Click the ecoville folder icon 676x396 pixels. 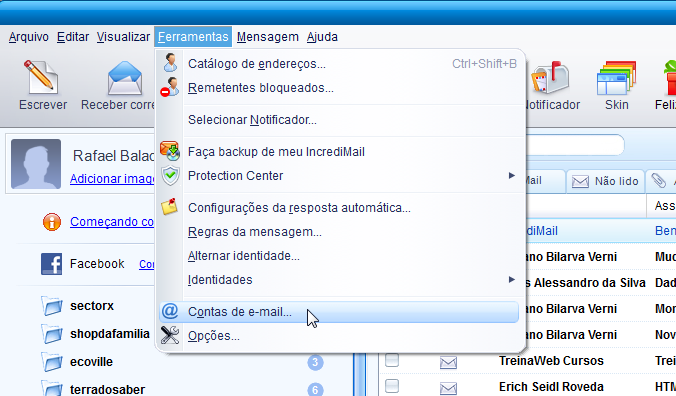pos(52,362)
